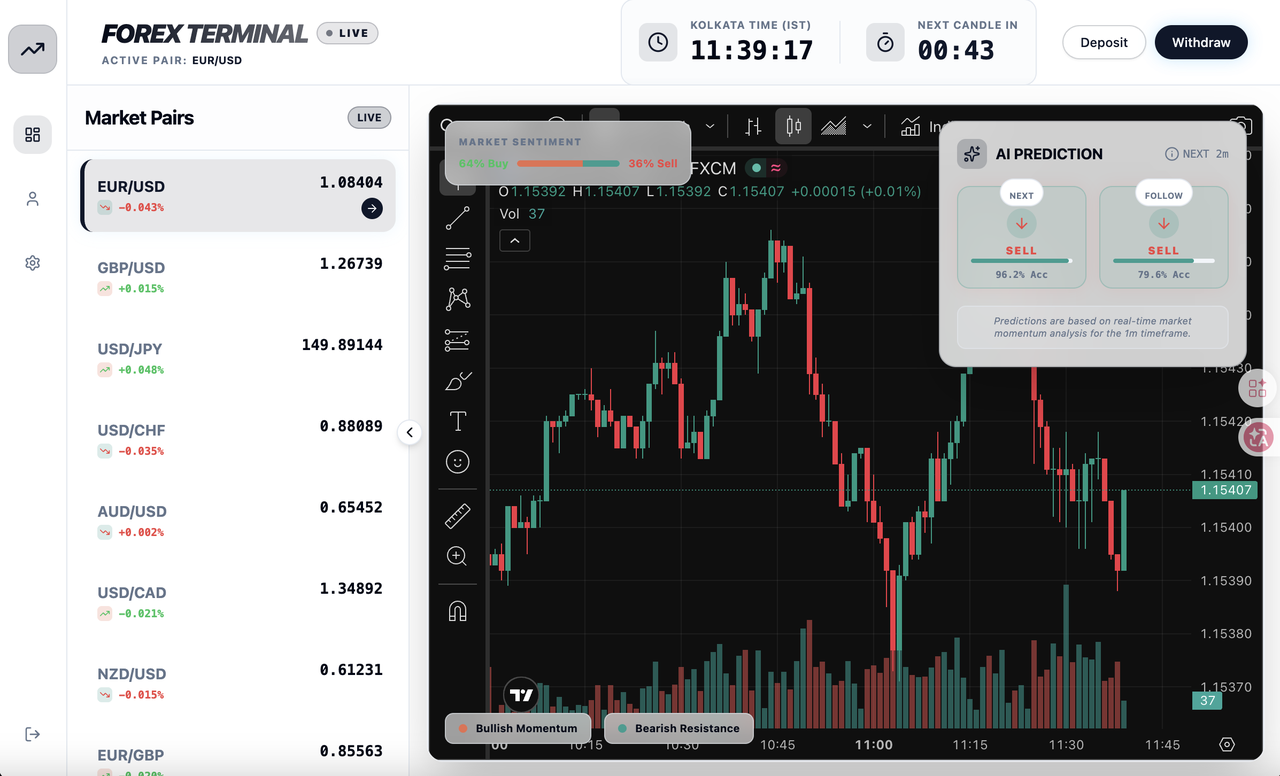The height and width of the screenshot is (776, 1280).
Task: Click the Deposit button
Action: (x=1103, y=42)
